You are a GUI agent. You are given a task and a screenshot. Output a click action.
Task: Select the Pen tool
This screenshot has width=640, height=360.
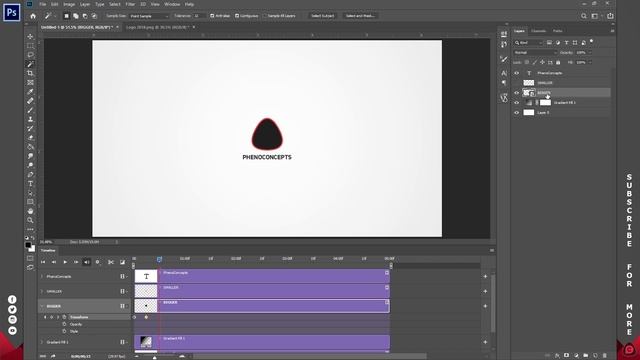[x=30, y=175]
